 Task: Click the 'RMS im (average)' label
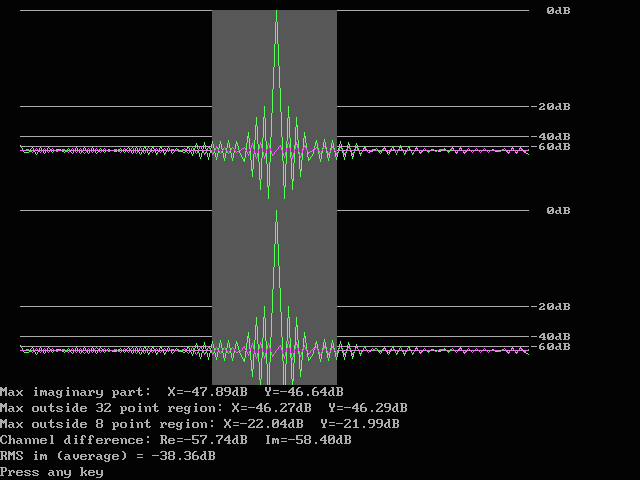tap(64, 456)
